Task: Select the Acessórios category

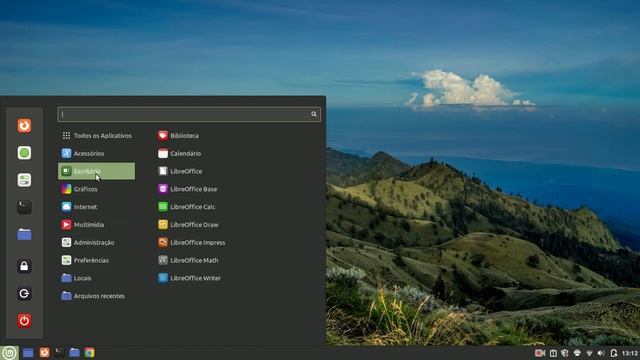Action: 96,153
